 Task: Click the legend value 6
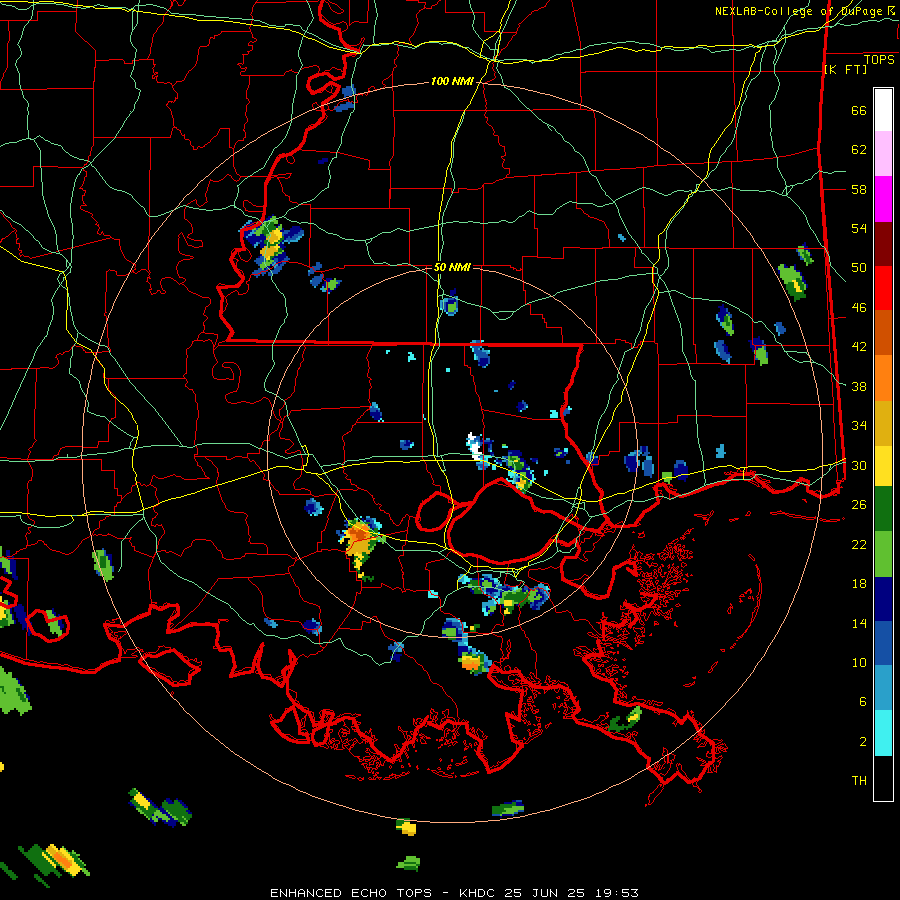pos(863,702)
